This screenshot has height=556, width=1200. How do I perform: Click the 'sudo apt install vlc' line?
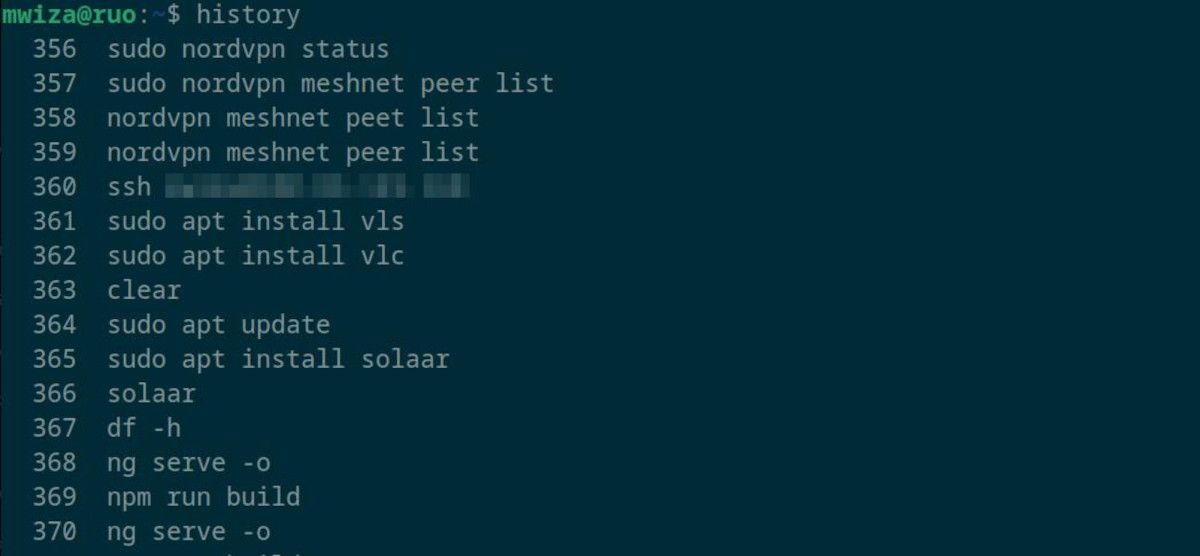click(256, 256)
